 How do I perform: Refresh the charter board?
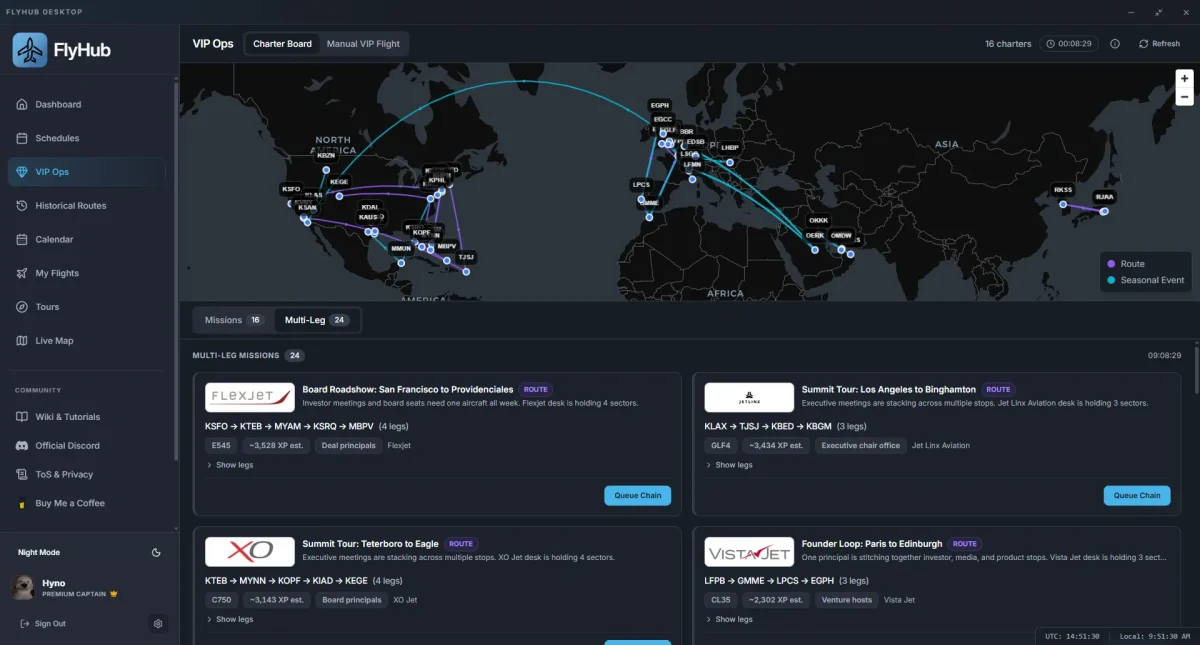click(1158, 44)
